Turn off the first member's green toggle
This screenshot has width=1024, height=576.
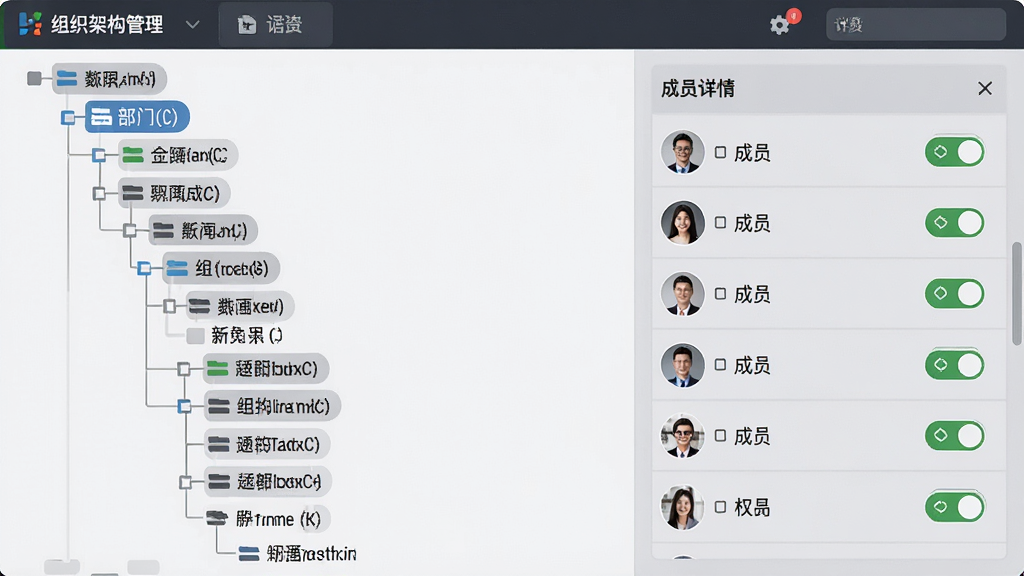(955, 152)
